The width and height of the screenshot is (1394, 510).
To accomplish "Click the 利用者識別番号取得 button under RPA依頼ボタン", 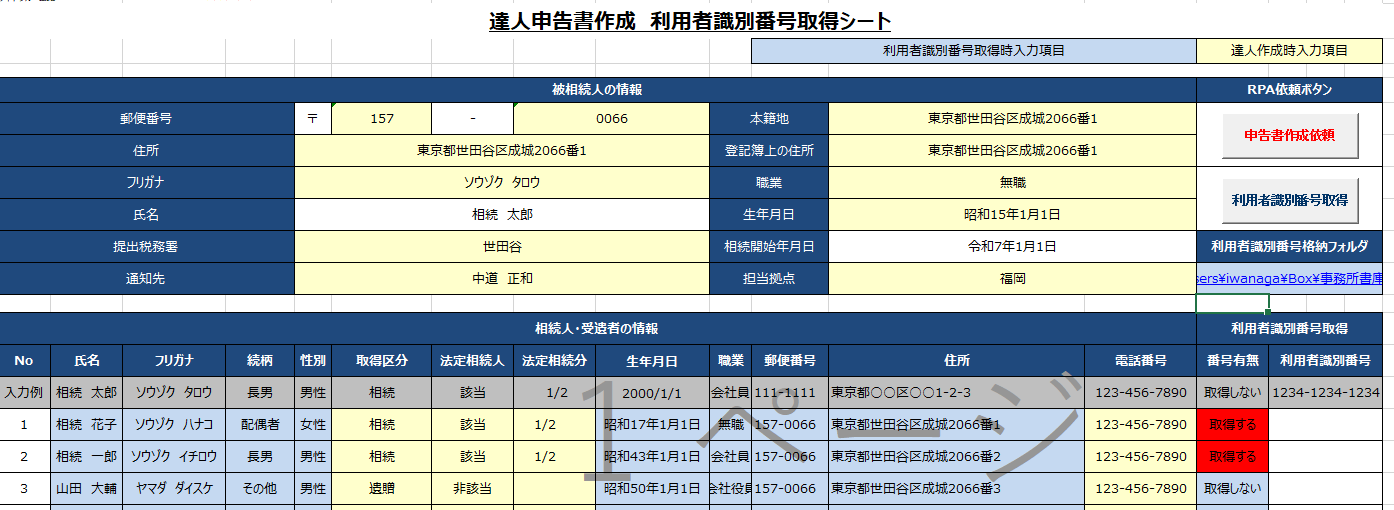I will pyautogui.click(x=1289, y=200).
